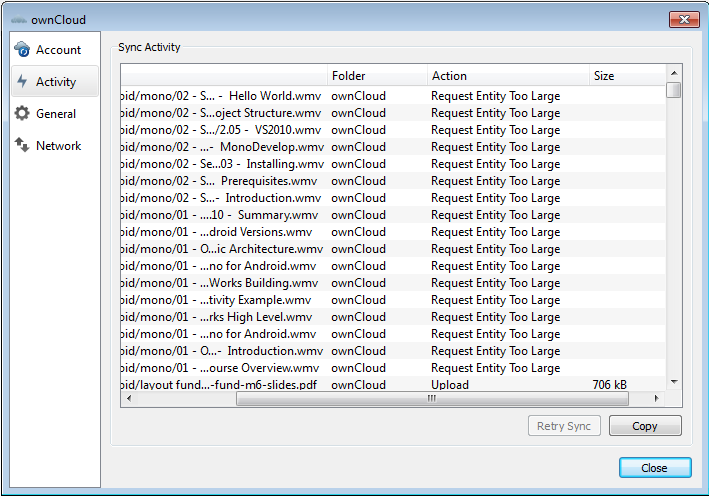Sort list by Folder column header
The image size is (709, 499).
pos(376,76)
